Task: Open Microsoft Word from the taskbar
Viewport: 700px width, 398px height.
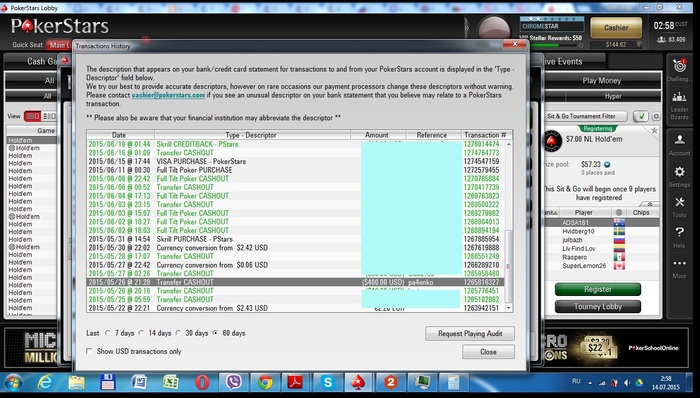Action: (x=139, y=382)
